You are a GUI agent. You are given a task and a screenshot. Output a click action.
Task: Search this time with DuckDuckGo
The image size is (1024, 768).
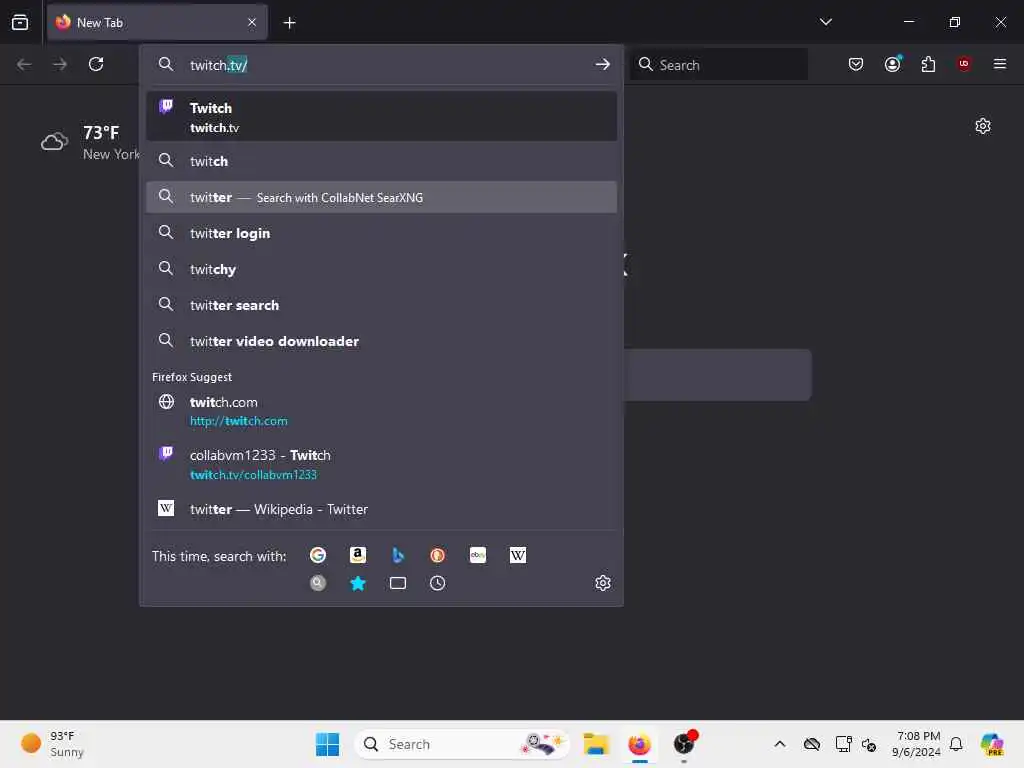(x=438, y=555)
